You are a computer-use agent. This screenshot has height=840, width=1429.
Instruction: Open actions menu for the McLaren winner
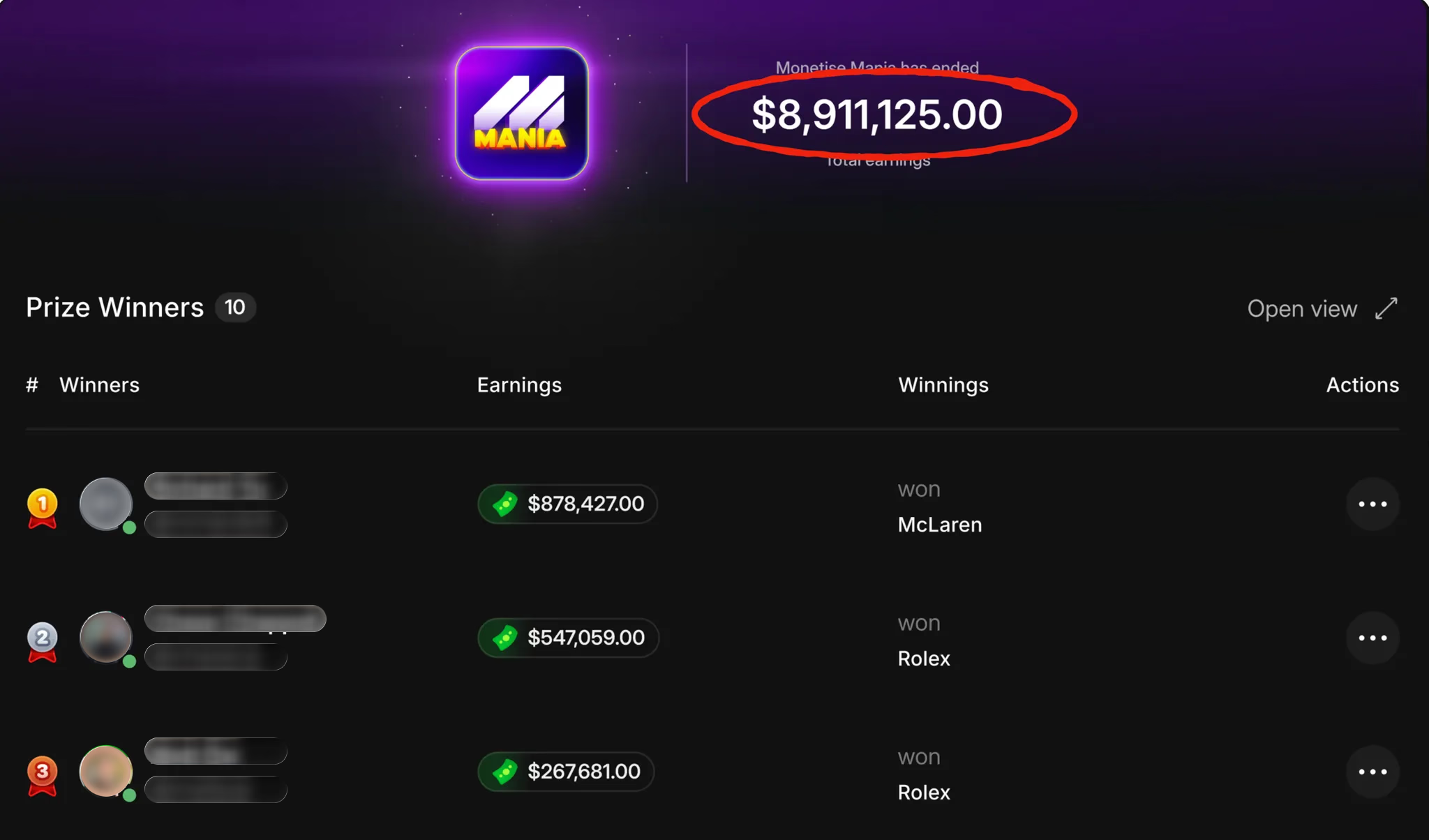coord(1373,504)
